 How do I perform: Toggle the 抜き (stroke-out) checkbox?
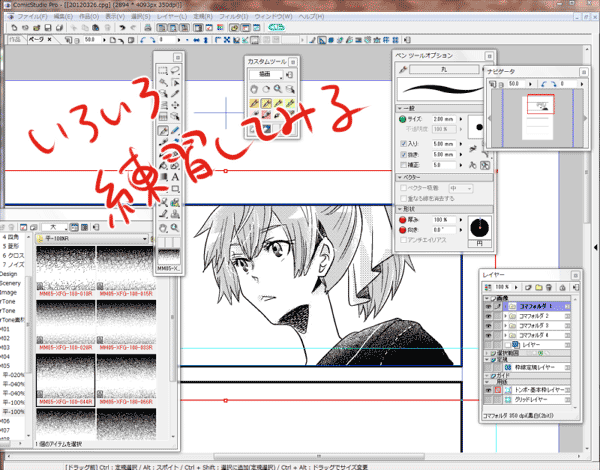click(403, 155)
